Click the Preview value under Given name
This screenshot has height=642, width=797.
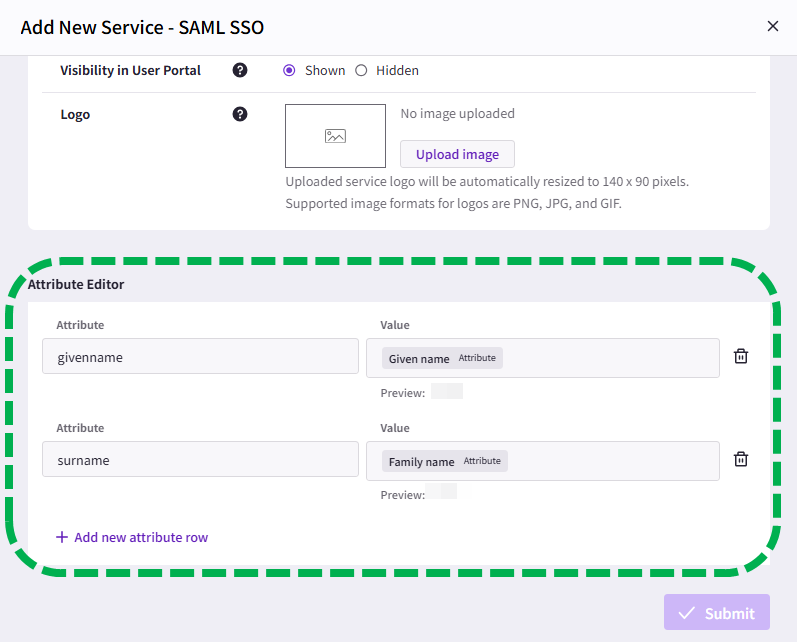click(446, 392)
